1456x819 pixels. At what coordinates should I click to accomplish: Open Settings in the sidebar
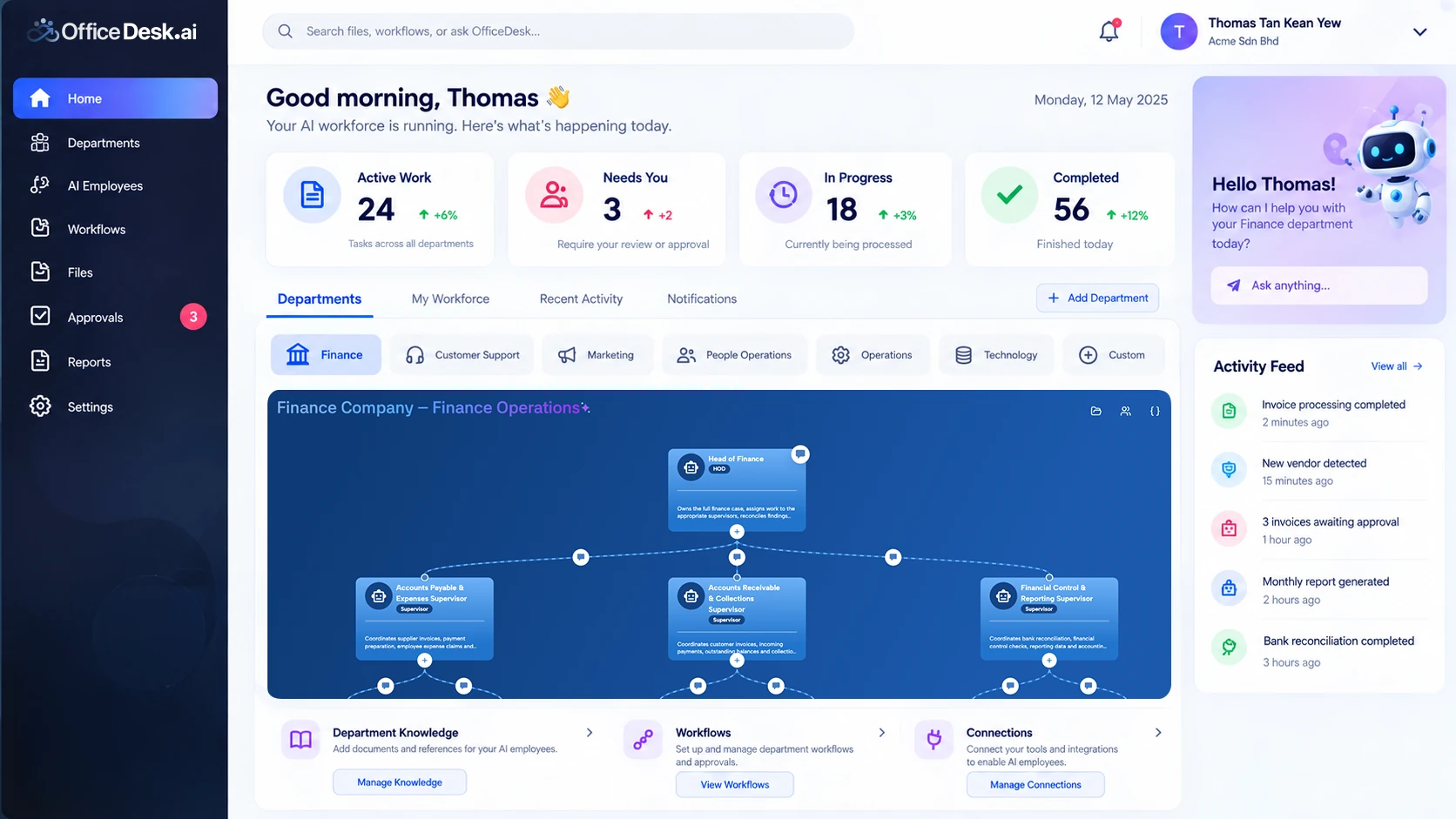[115, 406]
